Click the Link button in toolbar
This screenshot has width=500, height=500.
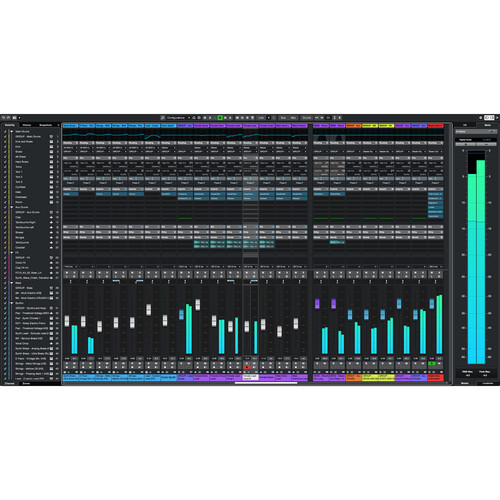coord(261,118)
